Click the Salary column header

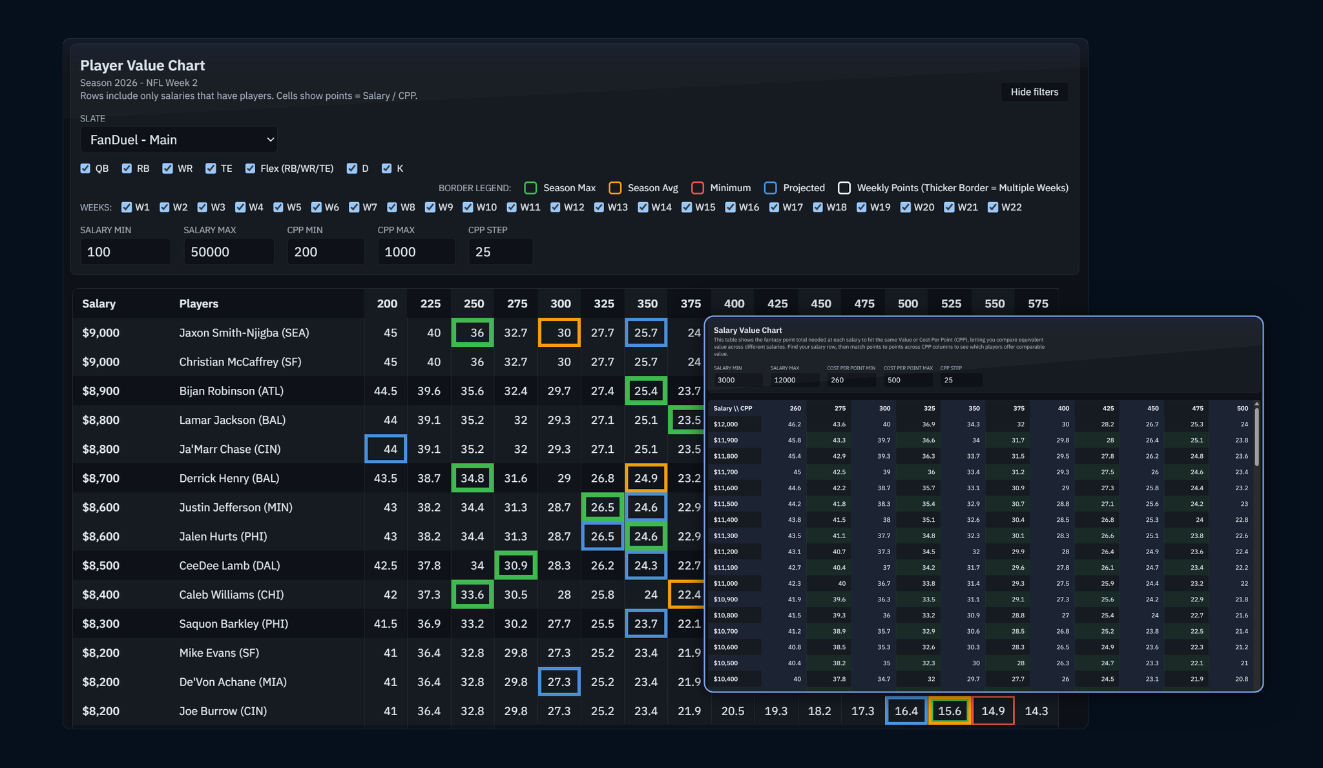point(99,304)
